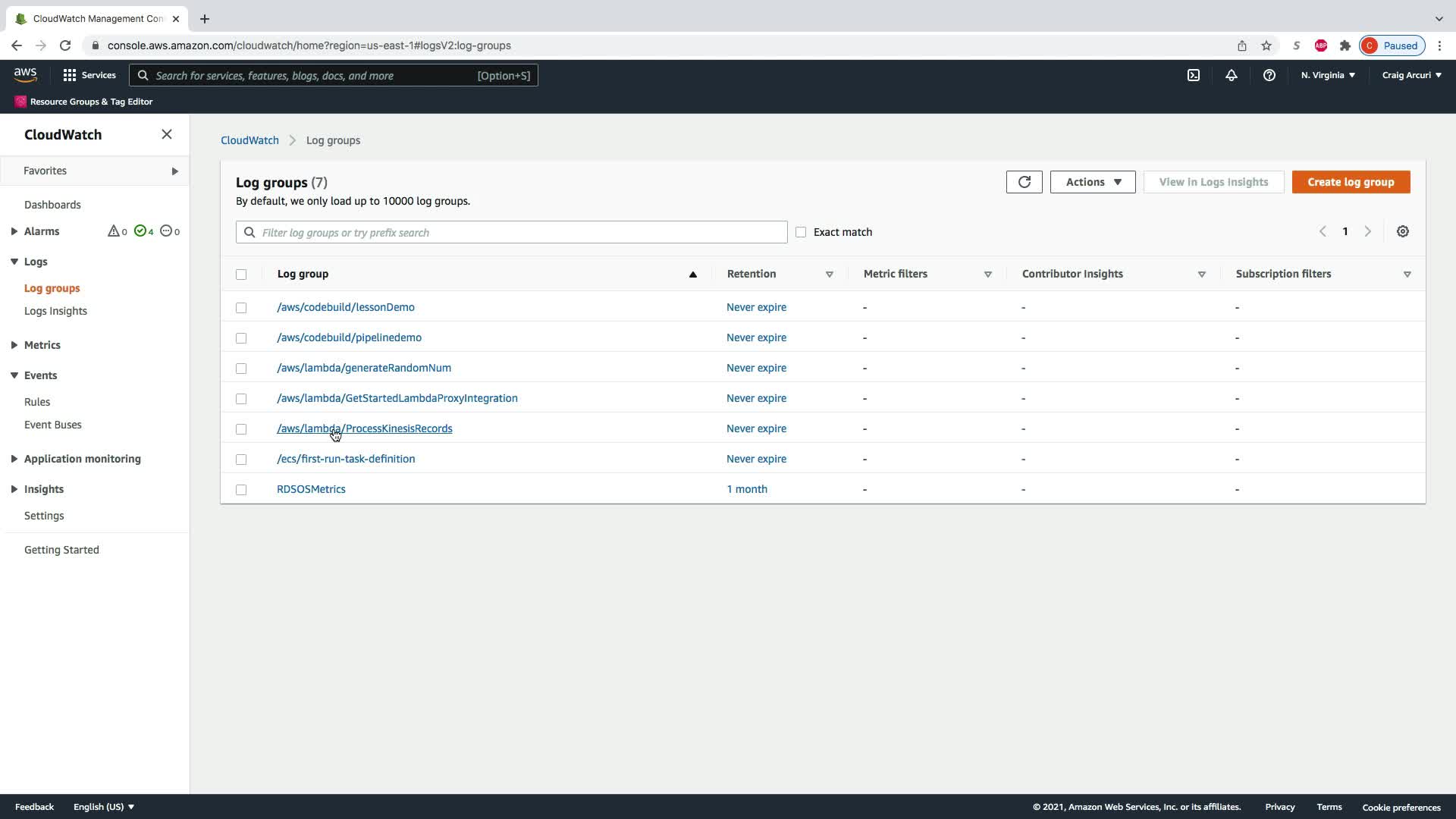This screenshot has height=819, width=1456.
Task: Open the /aws/lambda/generateRandomNum log group
Action: click(x=363, y=368)
